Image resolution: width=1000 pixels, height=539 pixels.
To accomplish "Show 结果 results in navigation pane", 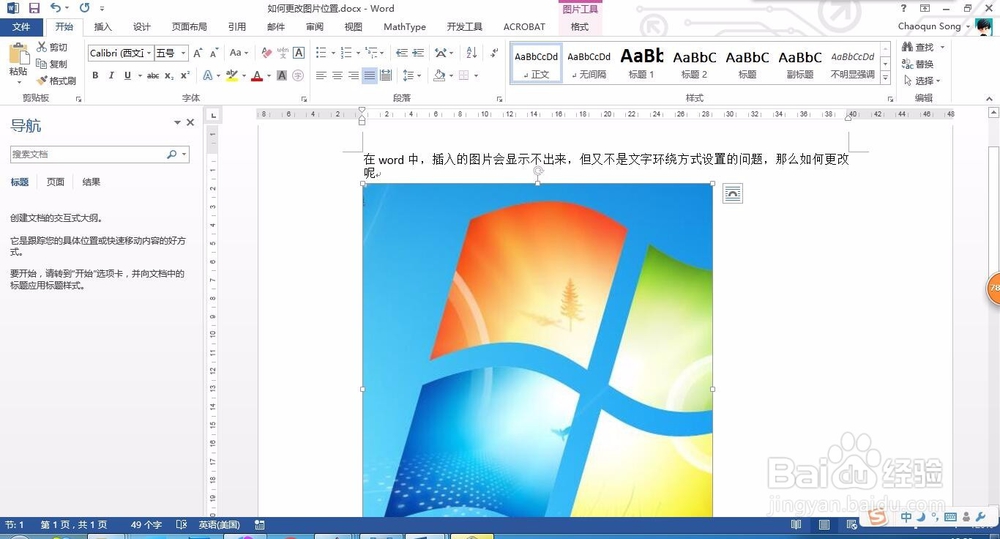I will (91, 182).
